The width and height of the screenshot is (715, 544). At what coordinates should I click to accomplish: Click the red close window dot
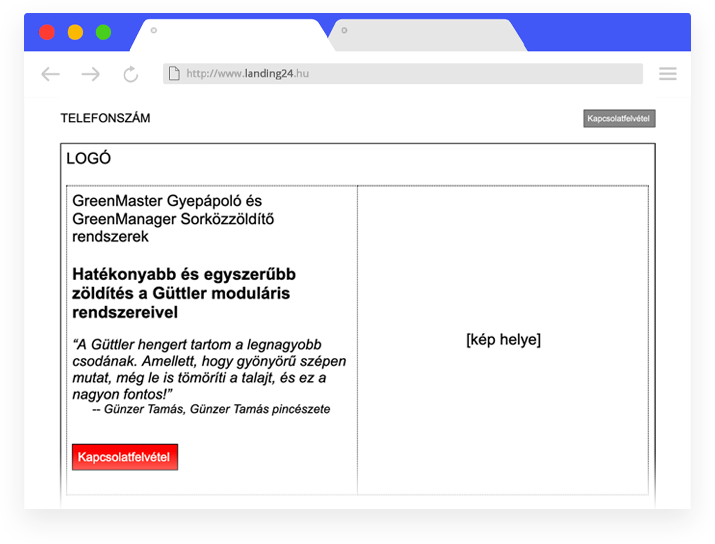[47, 32]
